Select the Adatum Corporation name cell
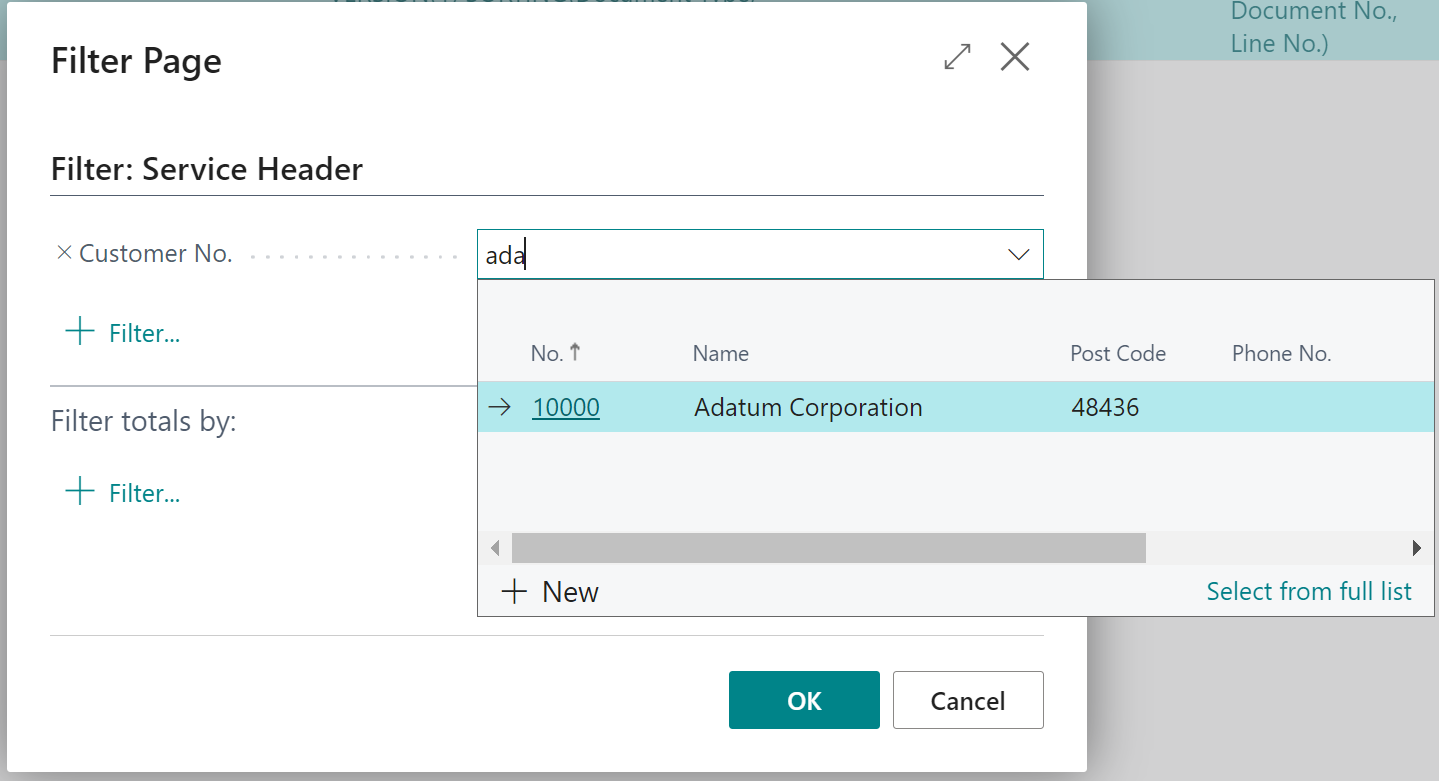1439x781 pixels. [808, 407]
